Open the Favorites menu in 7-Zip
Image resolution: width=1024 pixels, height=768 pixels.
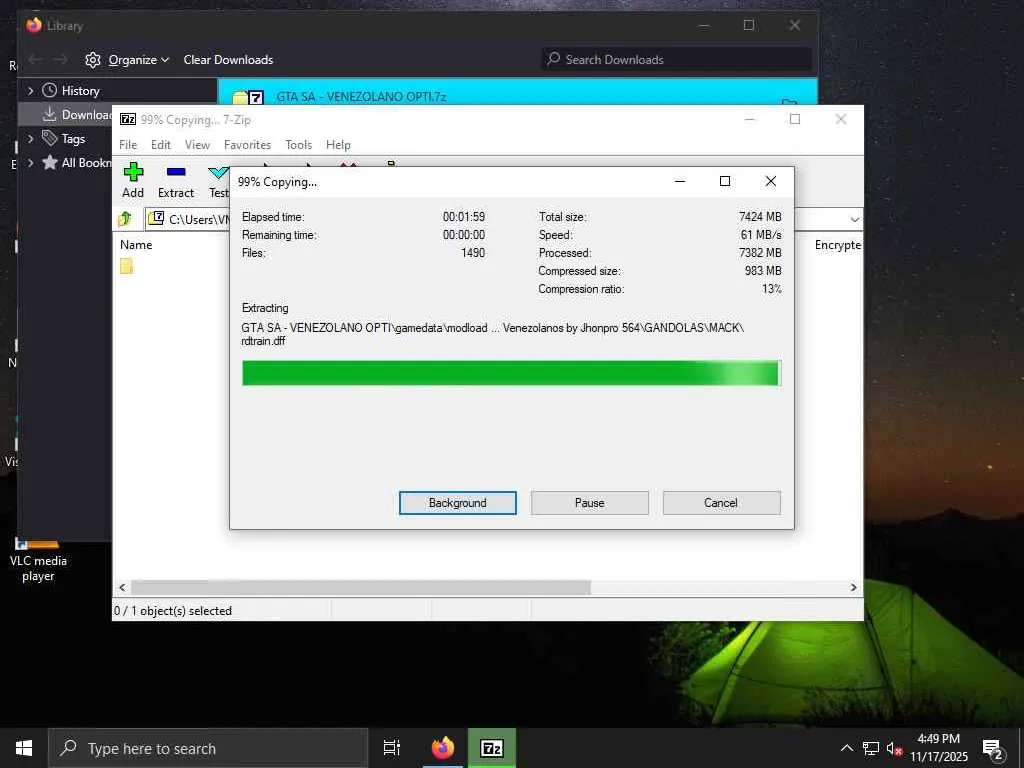click(x=247, y=144)
